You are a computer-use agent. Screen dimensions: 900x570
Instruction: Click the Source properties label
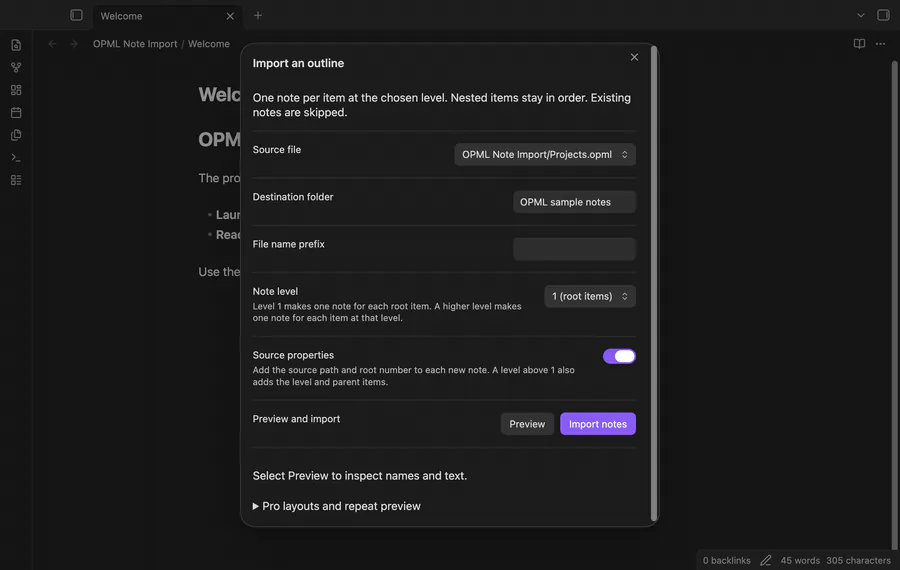click(x=293, y=355)
